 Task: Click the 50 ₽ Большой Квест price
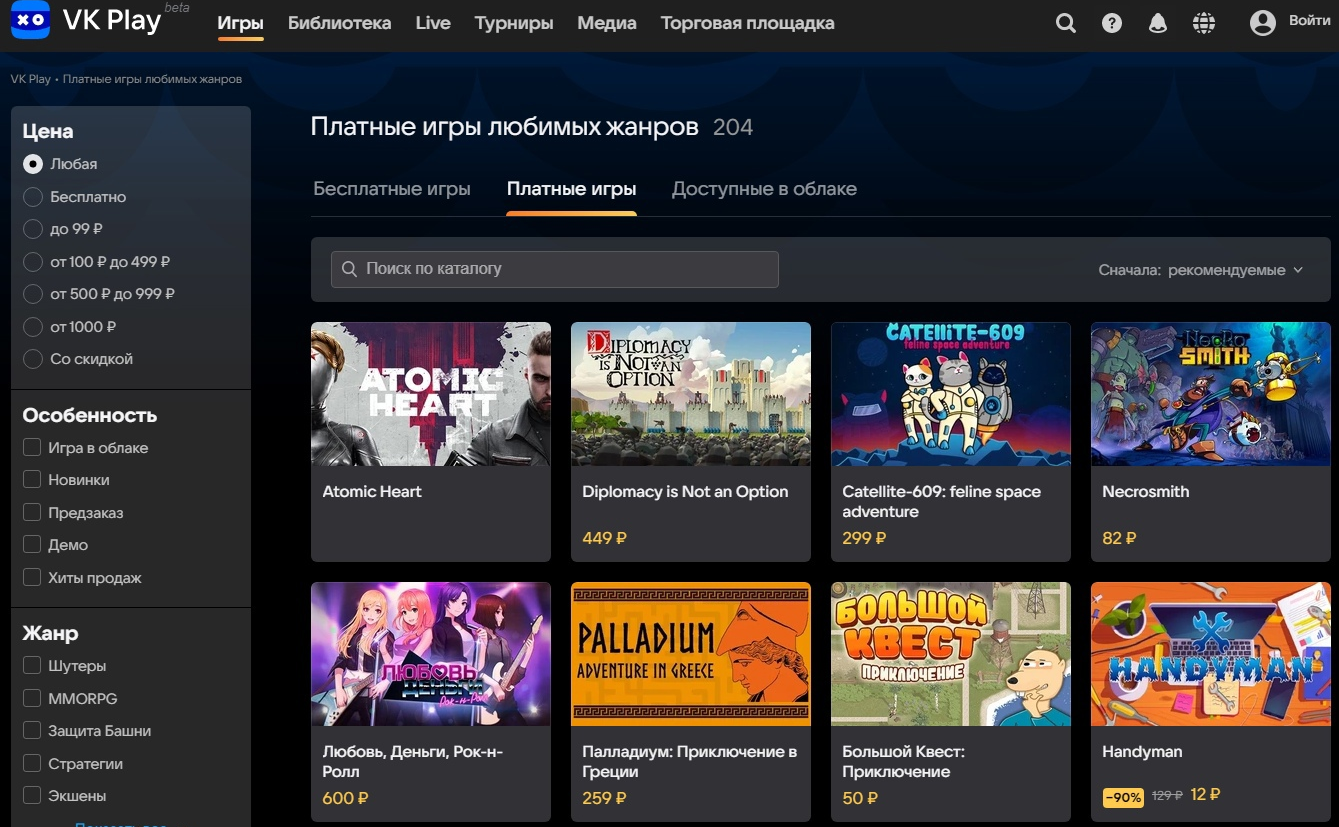(860, 798)
